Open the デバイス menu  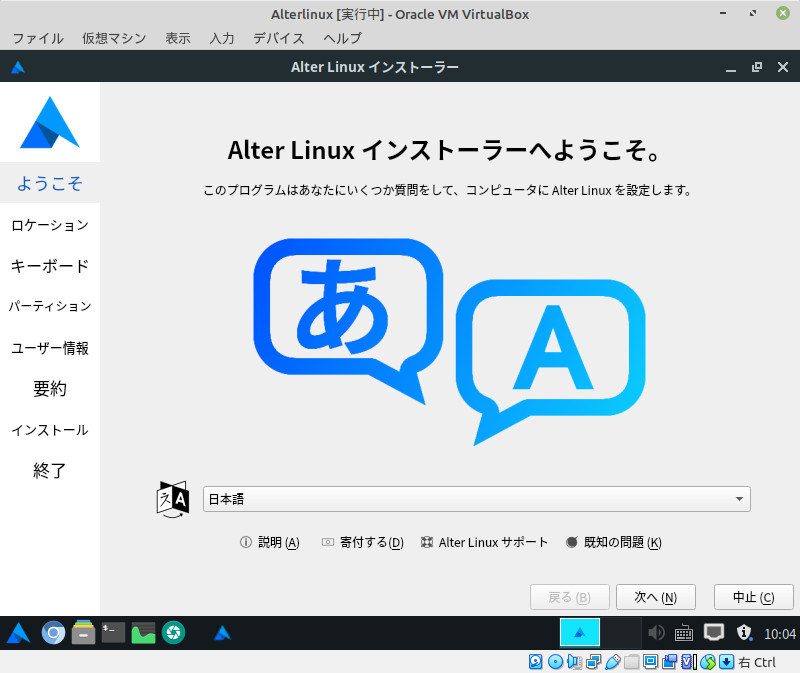click(280, 38)
